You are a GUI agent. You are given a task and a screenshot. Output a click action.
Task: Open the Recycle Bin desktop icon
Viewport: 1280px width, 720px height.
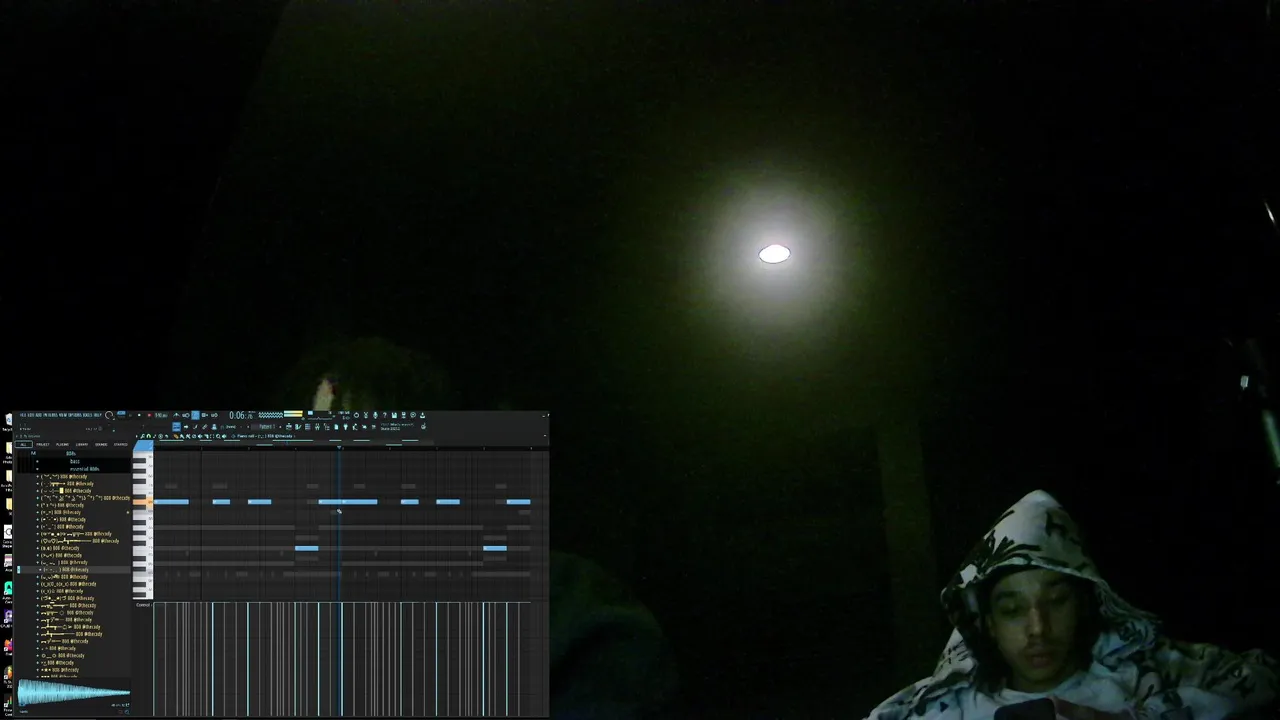(x=9, y=420)
